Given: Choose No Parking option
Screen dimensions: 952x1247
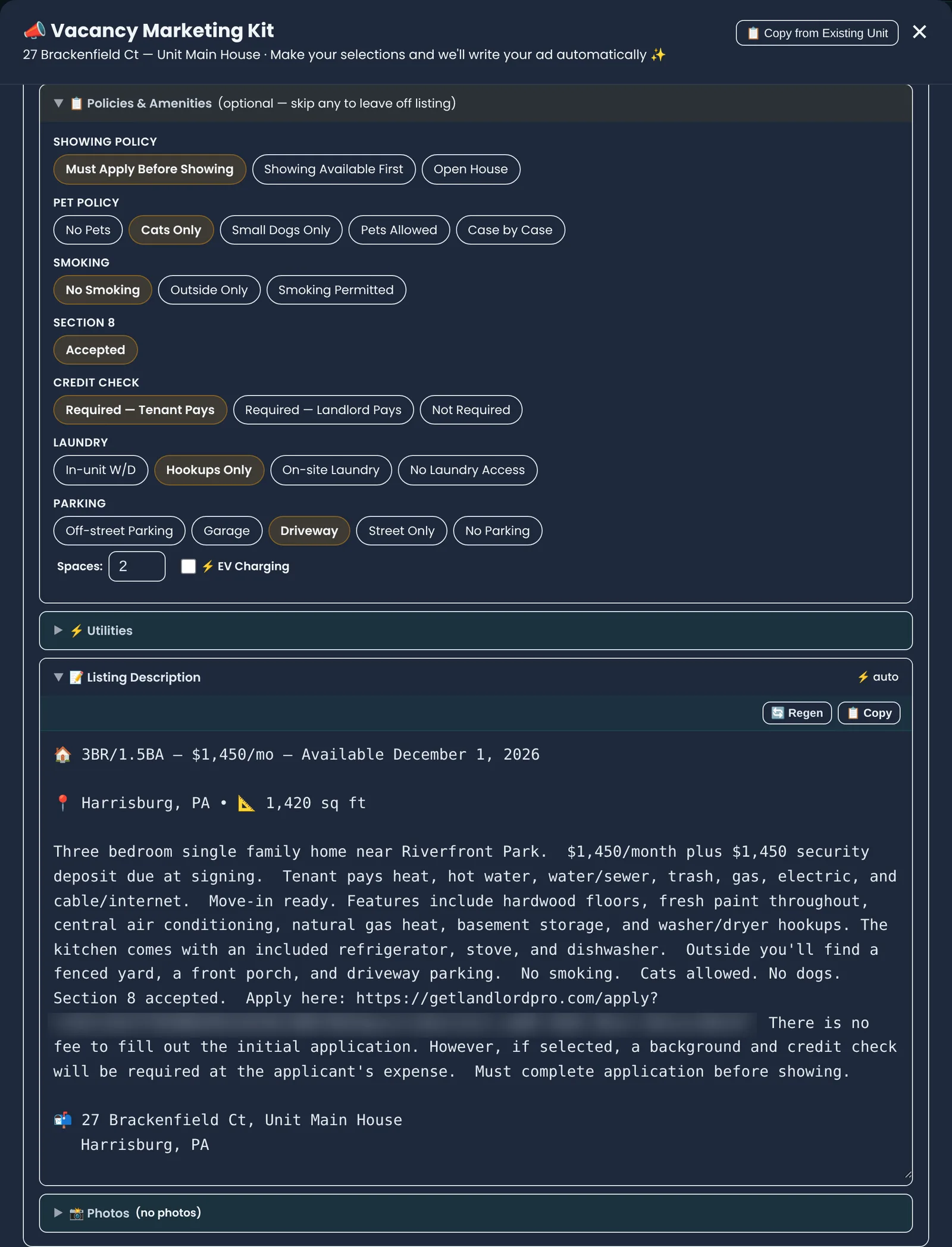Looking at the screenshot, I should pyautogui.click(x=497, y=531).
